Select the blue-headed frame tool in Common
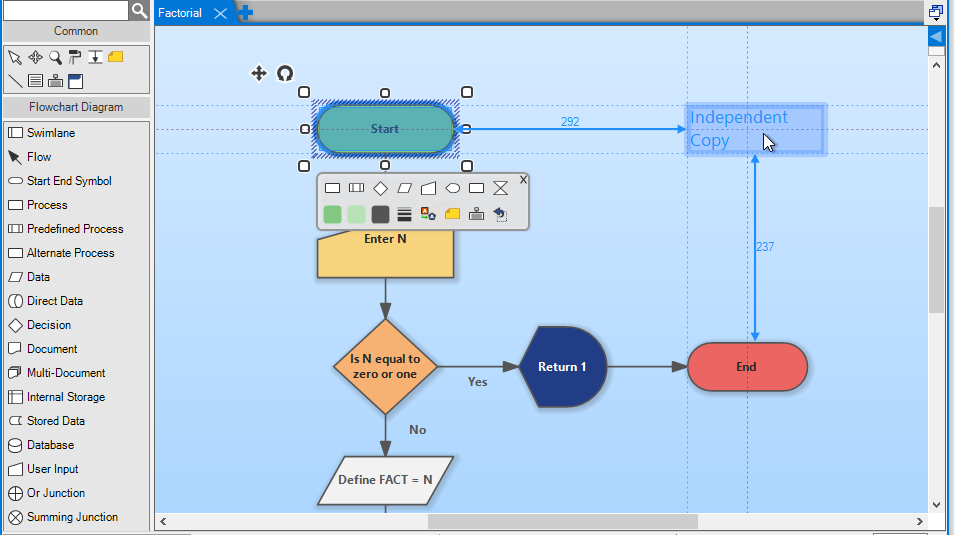The image size is (954, 535). tap(75, 81)
